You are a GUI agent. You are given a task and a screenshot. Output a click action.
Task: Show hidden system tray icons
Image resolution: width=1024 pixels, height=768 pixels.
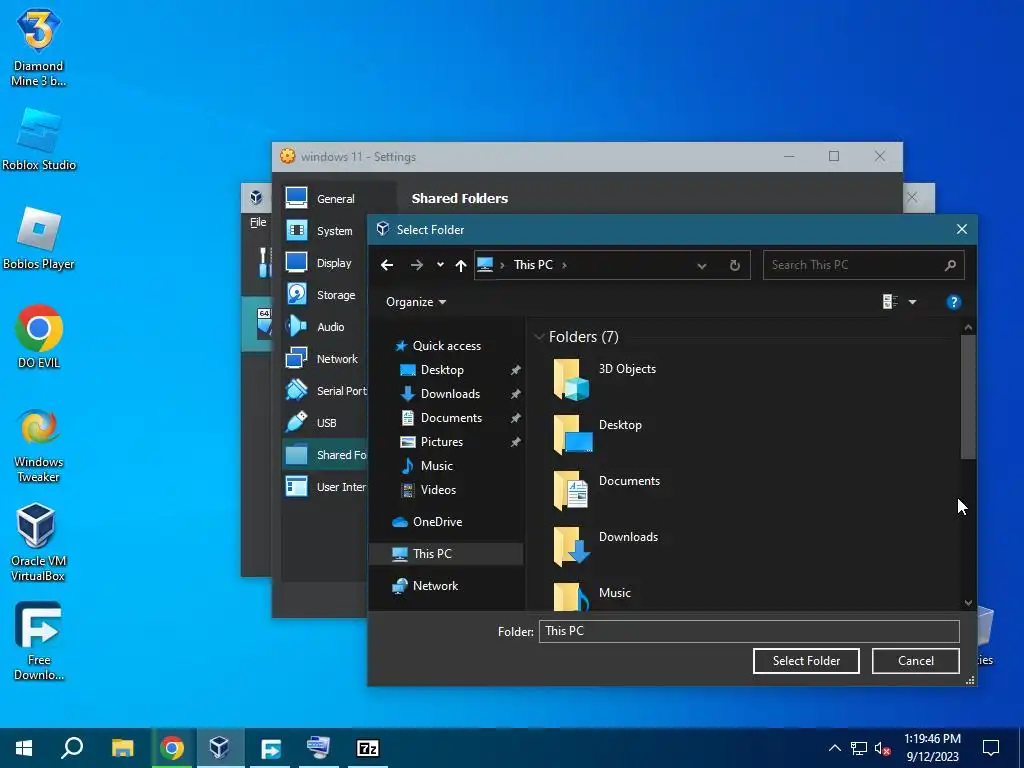pyautogui.click(x=835, y=748)
